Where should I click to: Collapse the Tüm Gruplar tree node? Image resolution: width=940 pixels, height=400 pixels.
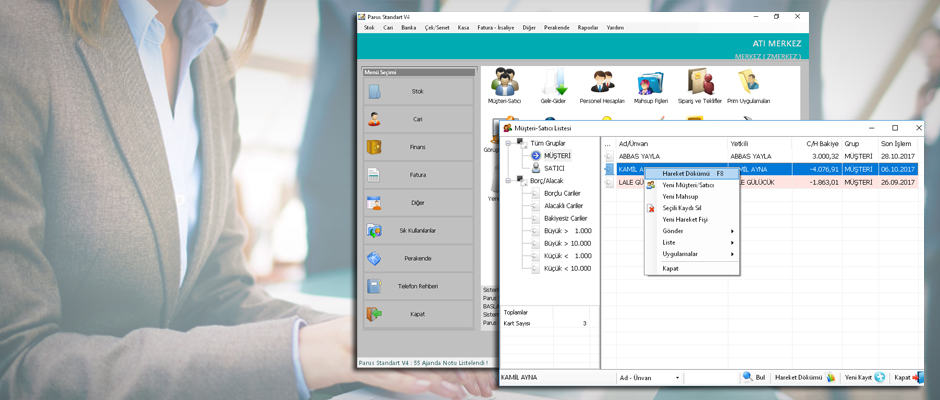508,143
